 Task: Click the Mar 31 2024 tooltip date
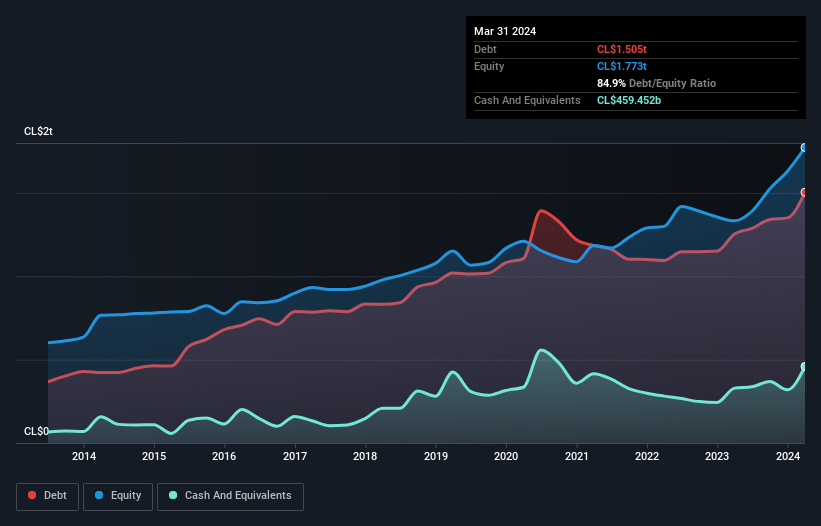click(x=505, y=31)
